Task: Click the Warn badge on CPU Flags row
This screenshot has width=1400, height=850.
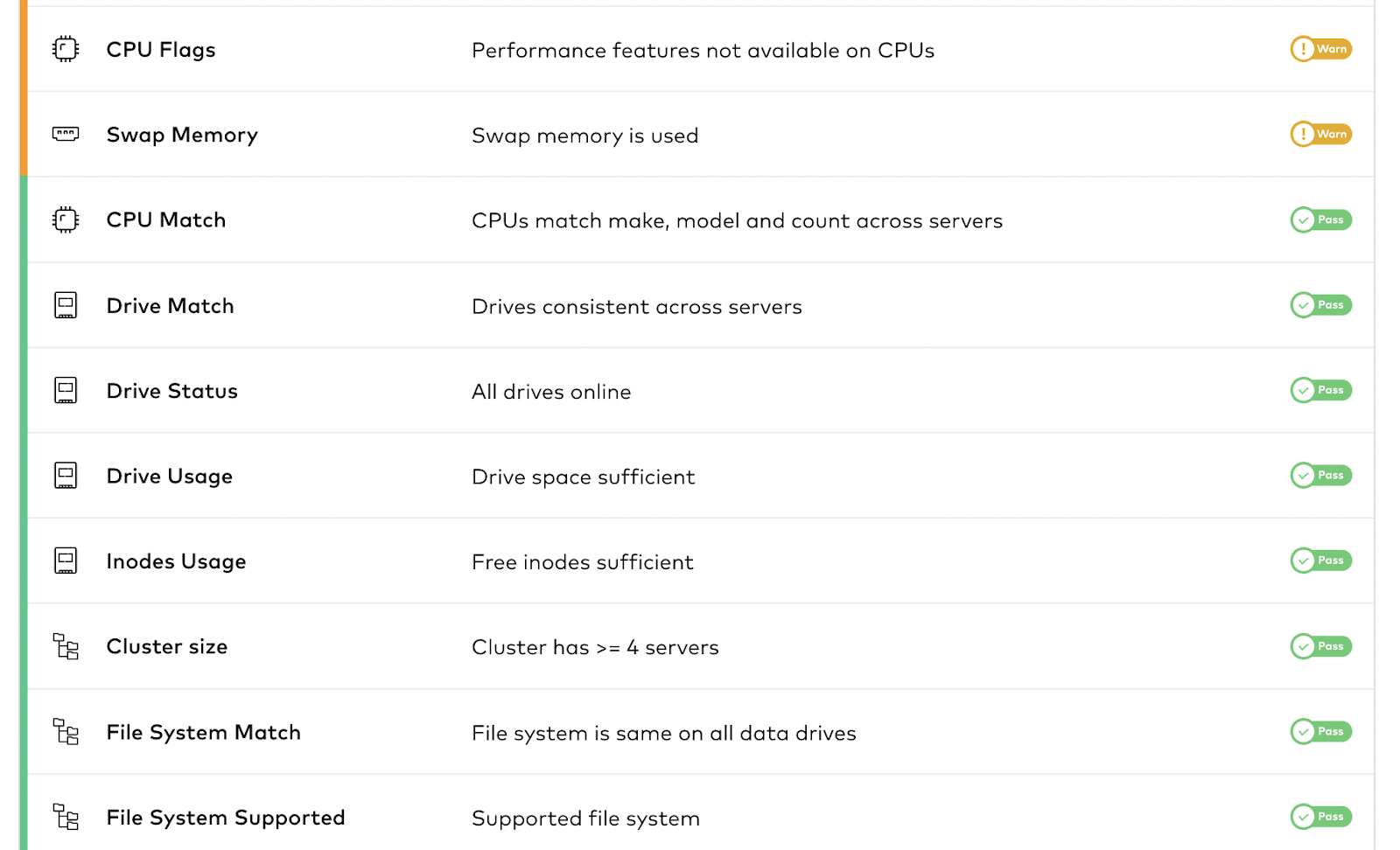Action: point(1320,49)
